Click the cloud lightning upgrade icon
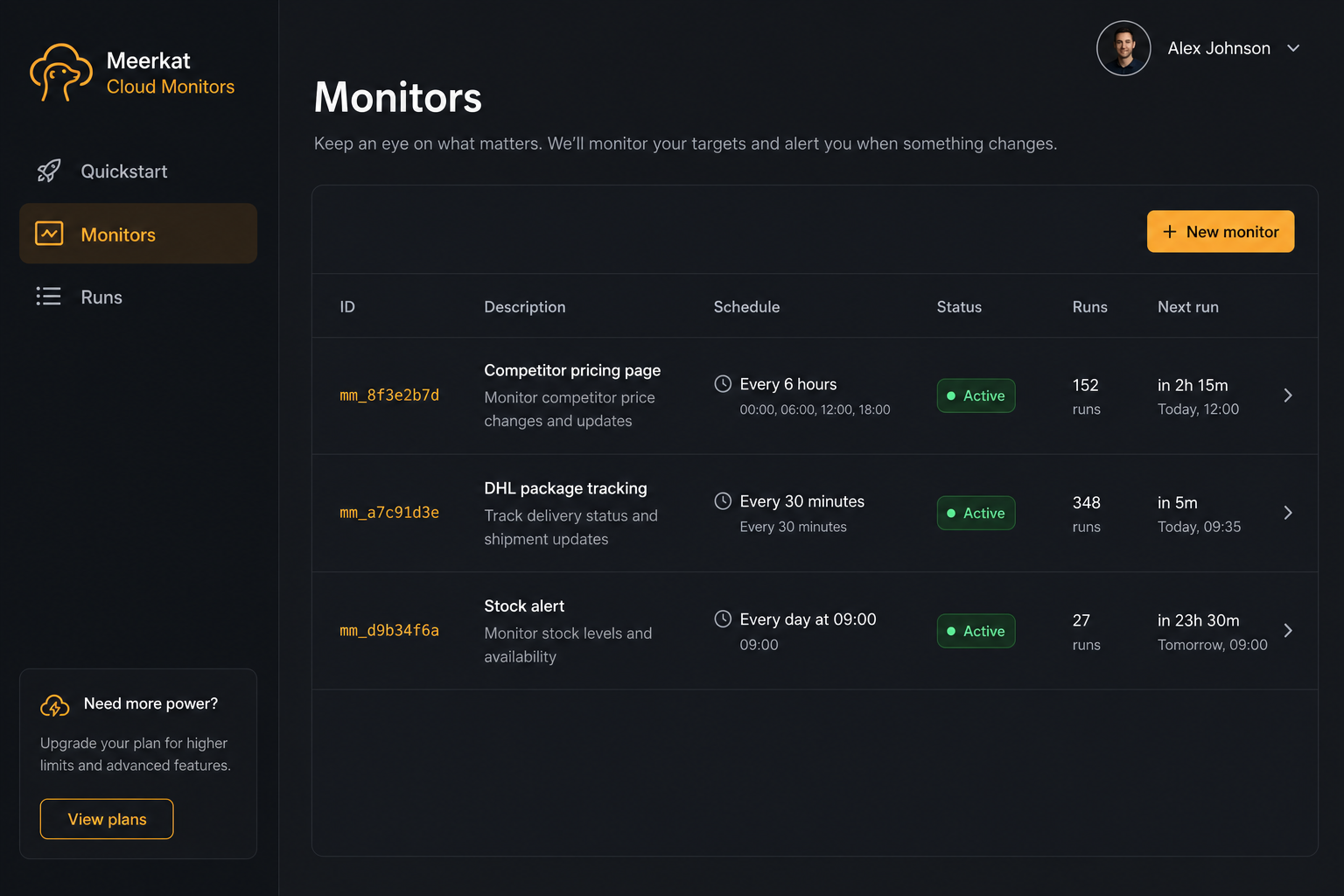The width and height of the screenshot is (1344, 896). [55, 705]
